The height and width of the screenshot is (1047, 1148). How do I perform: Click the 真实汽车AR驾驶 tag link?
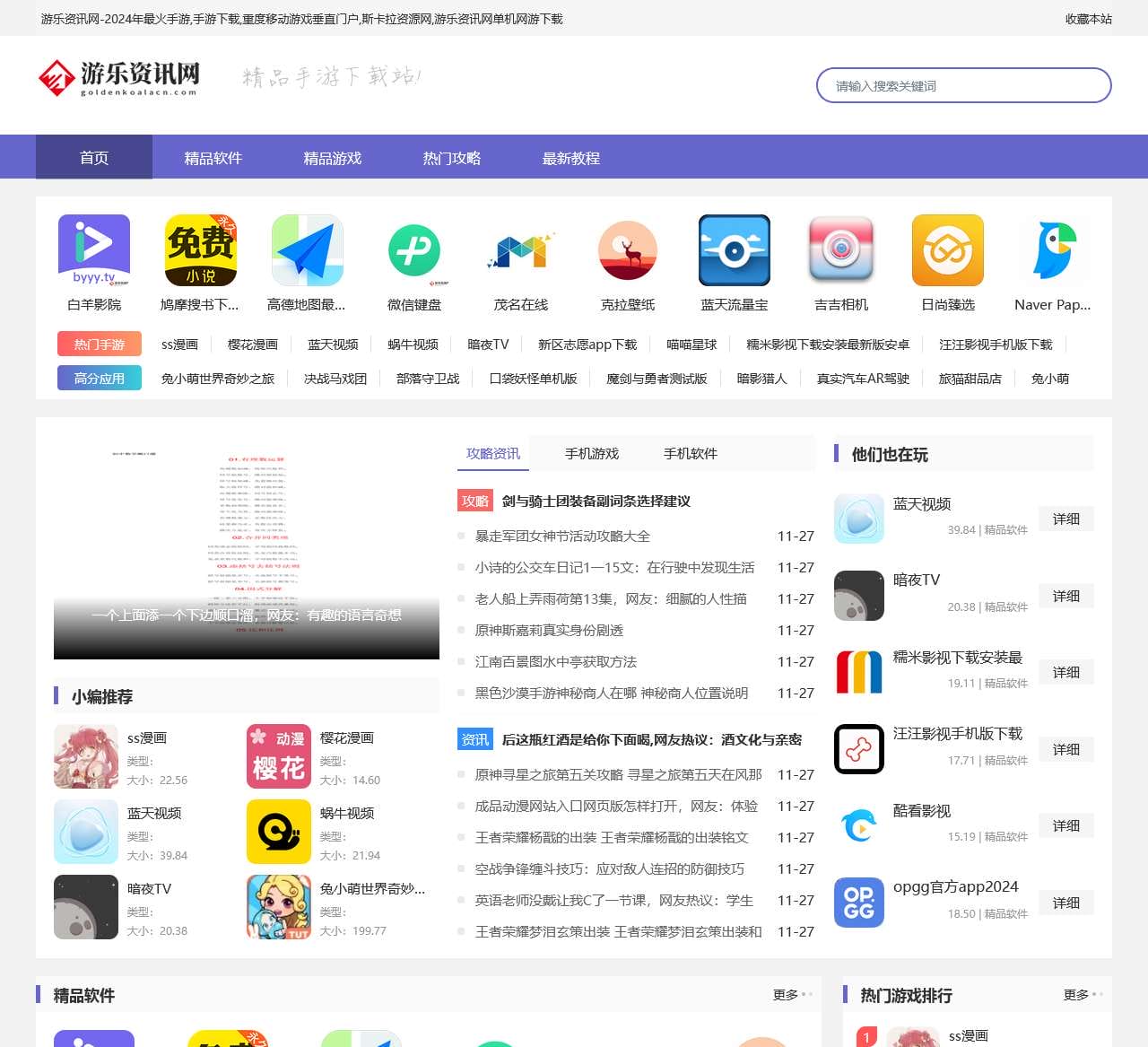(x=863, y=379)
